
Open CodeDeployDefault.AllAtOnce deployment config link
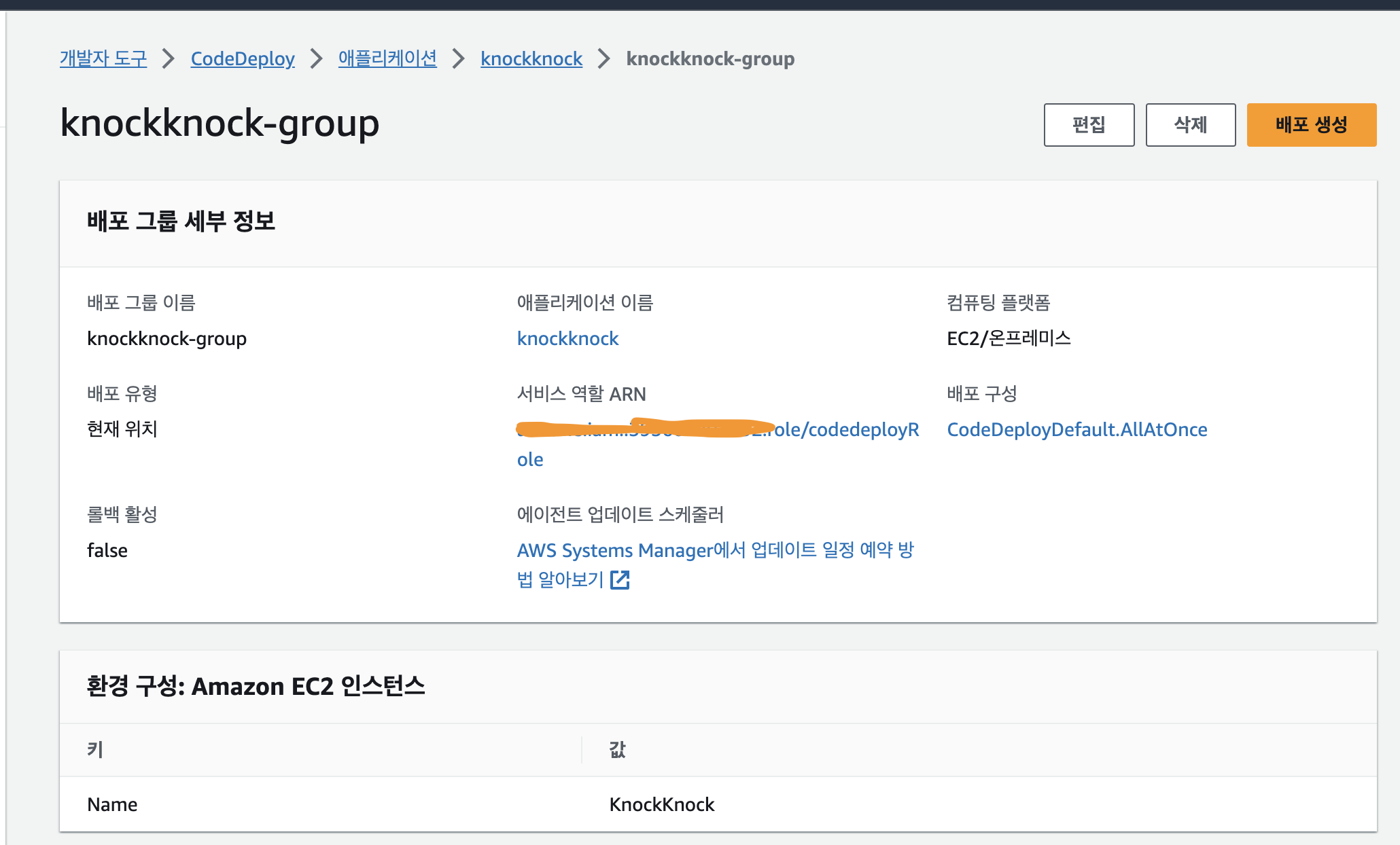(x=1077, y=429)
